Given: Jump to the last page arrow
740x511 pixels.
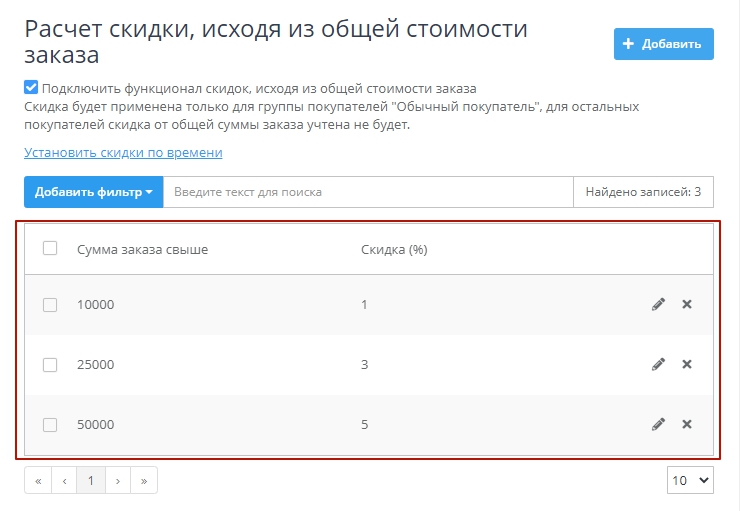Looking at the screenshot, I should tap(144, 481).
